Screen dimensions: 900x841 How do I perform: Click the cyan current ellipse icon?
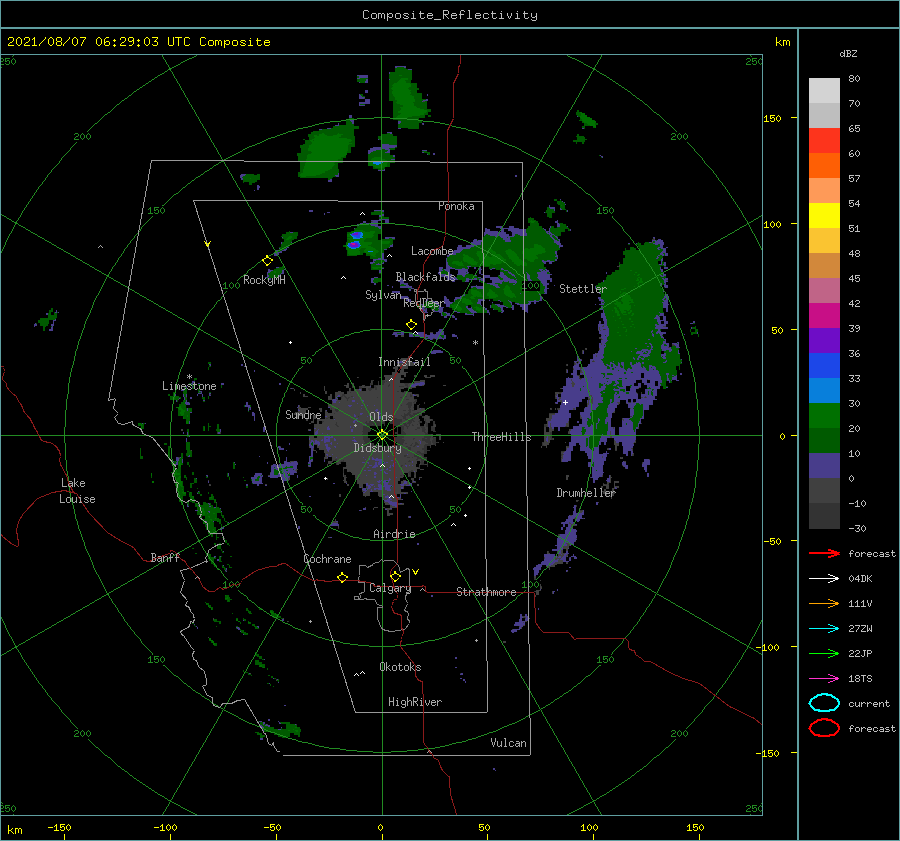(824, 703)
